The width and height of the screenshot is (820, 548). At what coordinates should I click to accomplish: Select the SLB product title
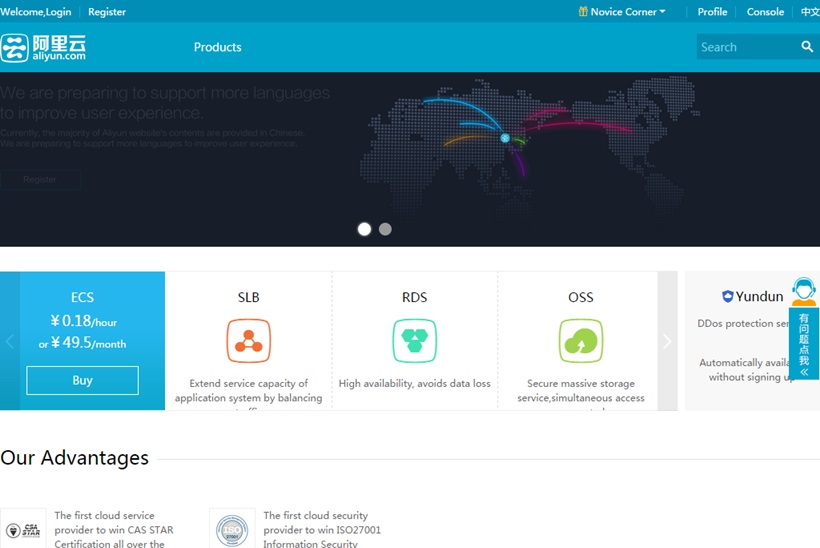pyautogui.click(x=248, y=297)
